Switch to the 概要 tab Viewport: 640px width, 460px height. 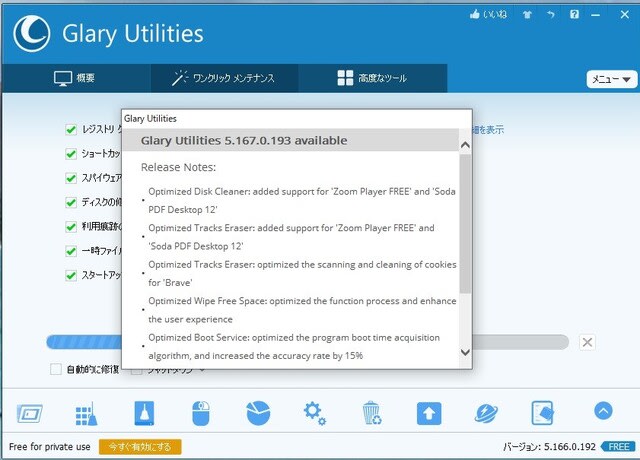[x=75, y=78]
